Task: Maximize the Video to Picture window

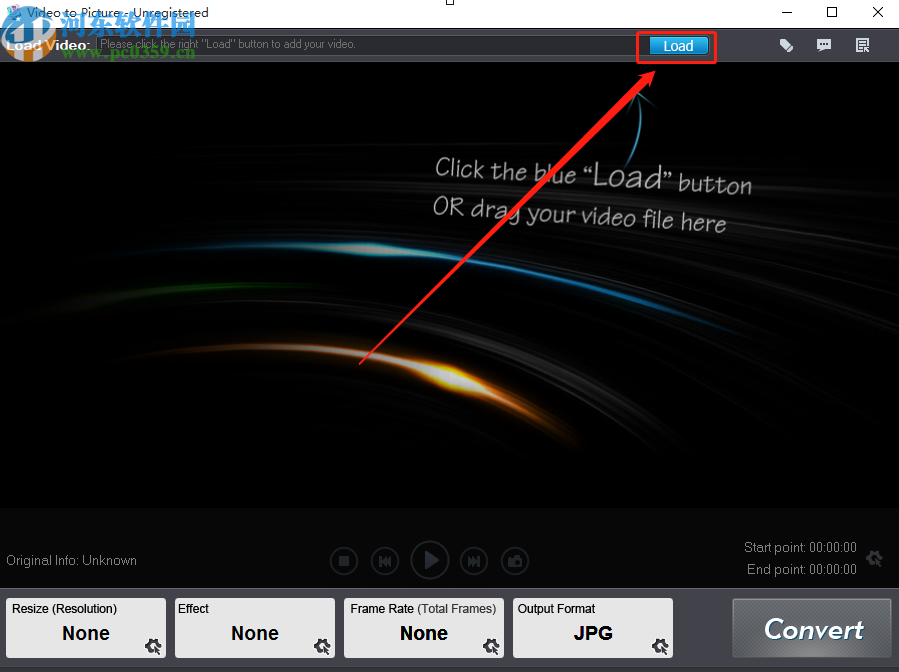Action: click(832, 12)
